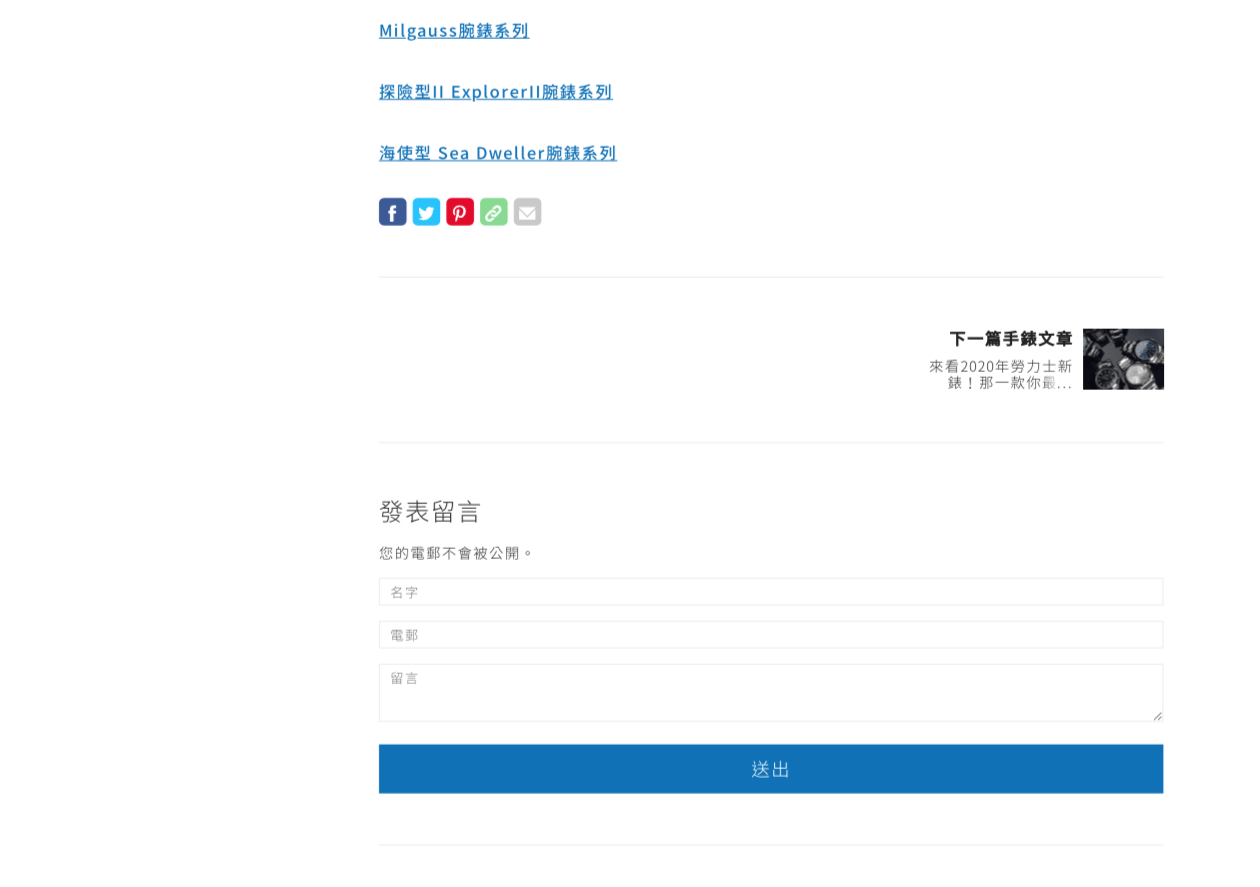Open the 探險型II ExplorerII腕錶系列 link

point(496,91)
